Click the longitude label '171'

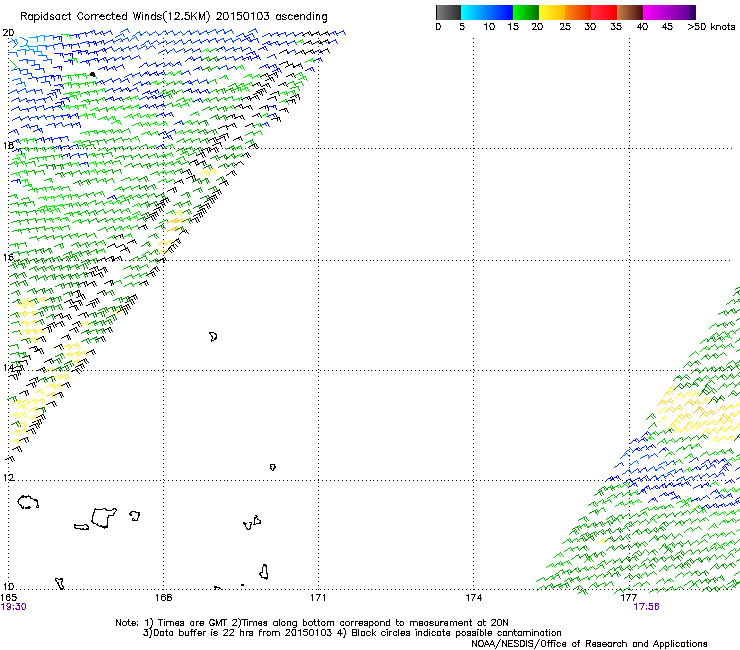coord(318,598)
